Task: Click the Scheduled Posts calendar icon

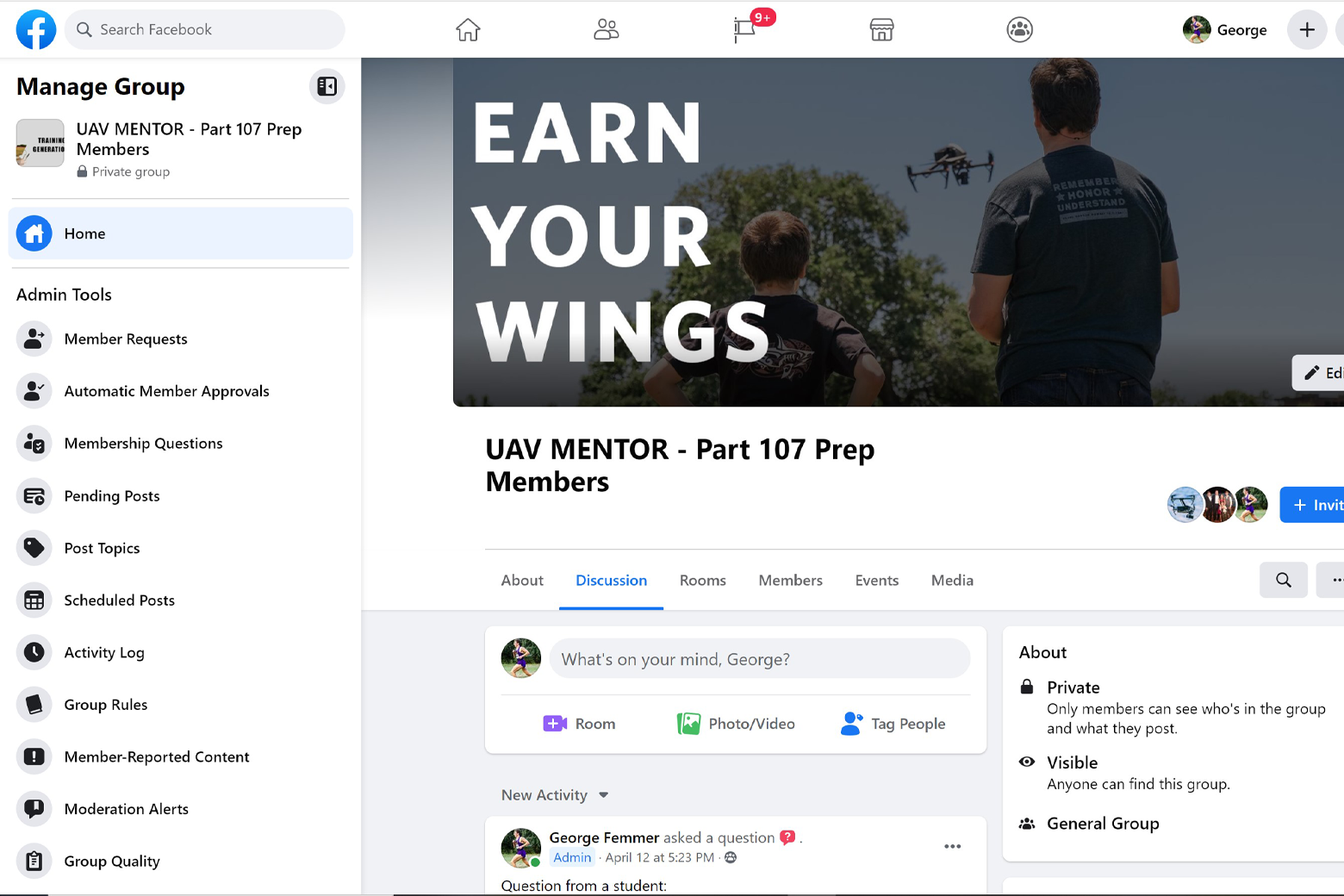Action: 34,600
